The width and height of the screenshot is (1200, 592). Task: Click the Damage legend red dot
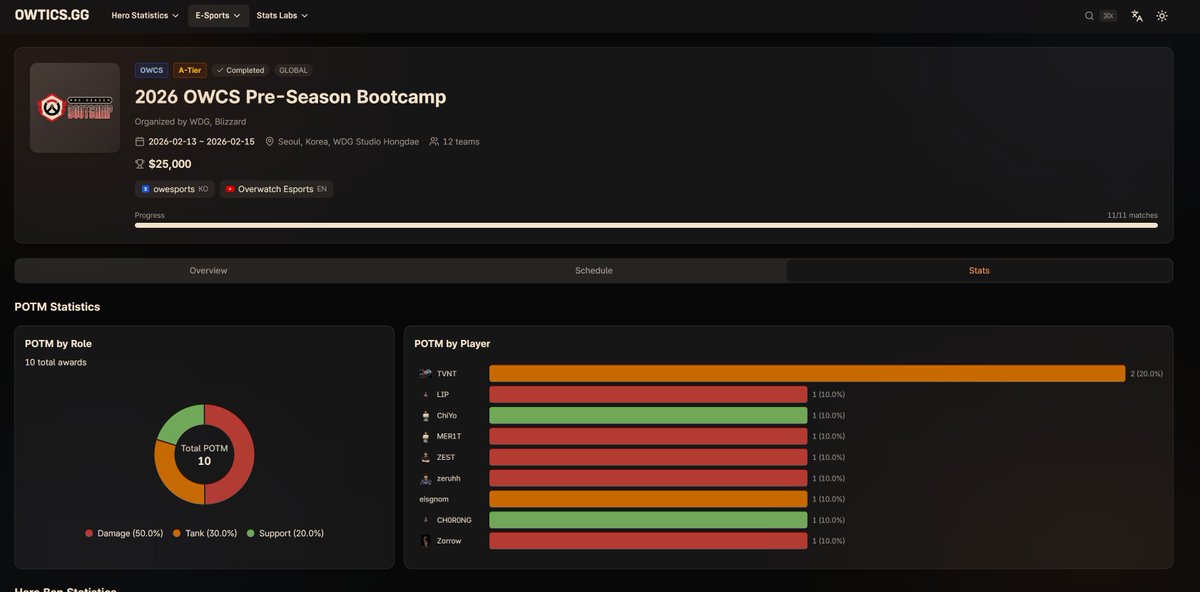pos(89,534)
